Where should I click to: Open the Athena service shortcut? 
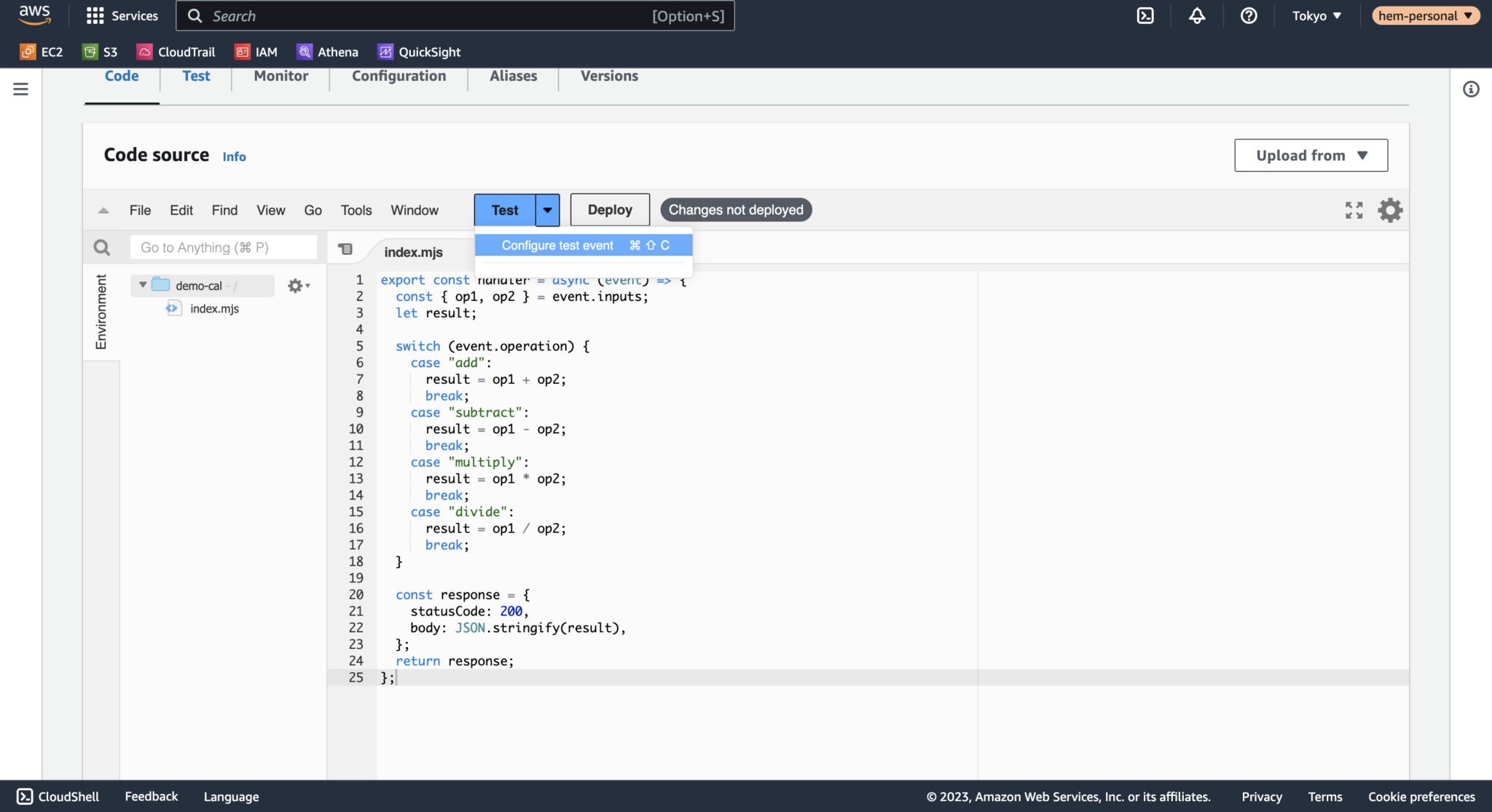click(x=327, y=52)
